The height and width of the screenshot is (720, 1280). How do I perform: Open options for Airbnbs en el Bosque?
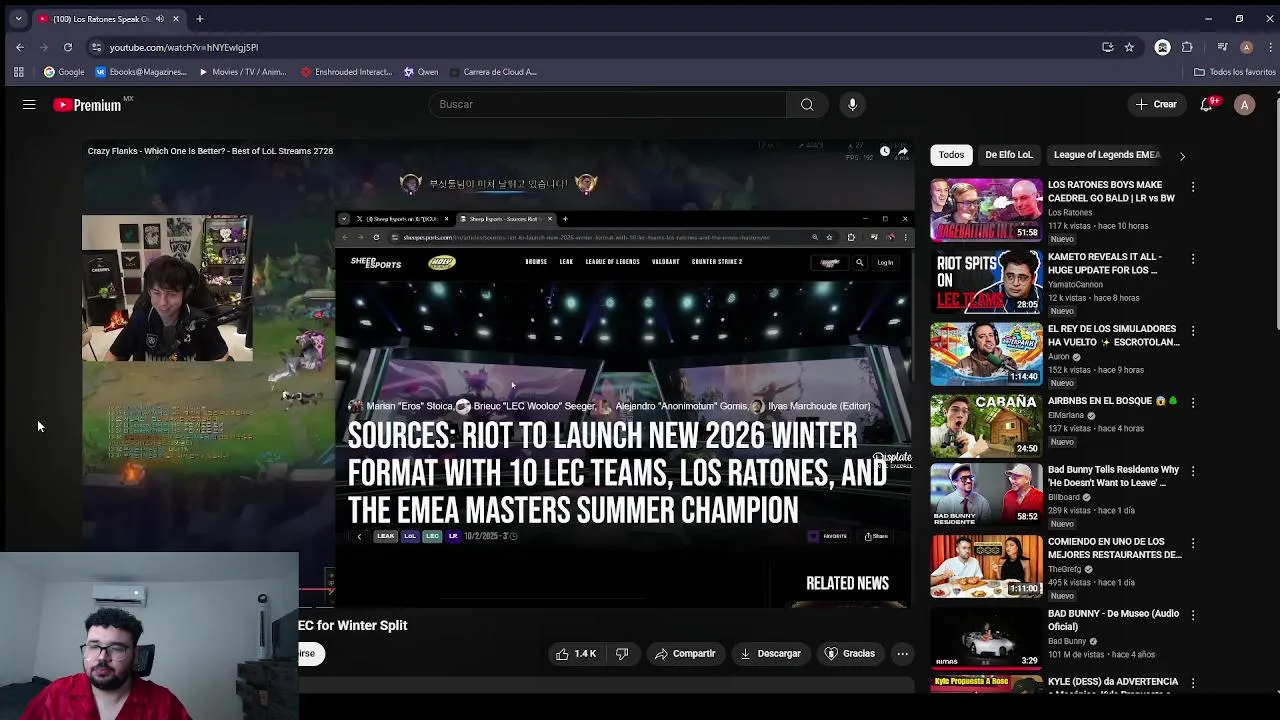1192,402
